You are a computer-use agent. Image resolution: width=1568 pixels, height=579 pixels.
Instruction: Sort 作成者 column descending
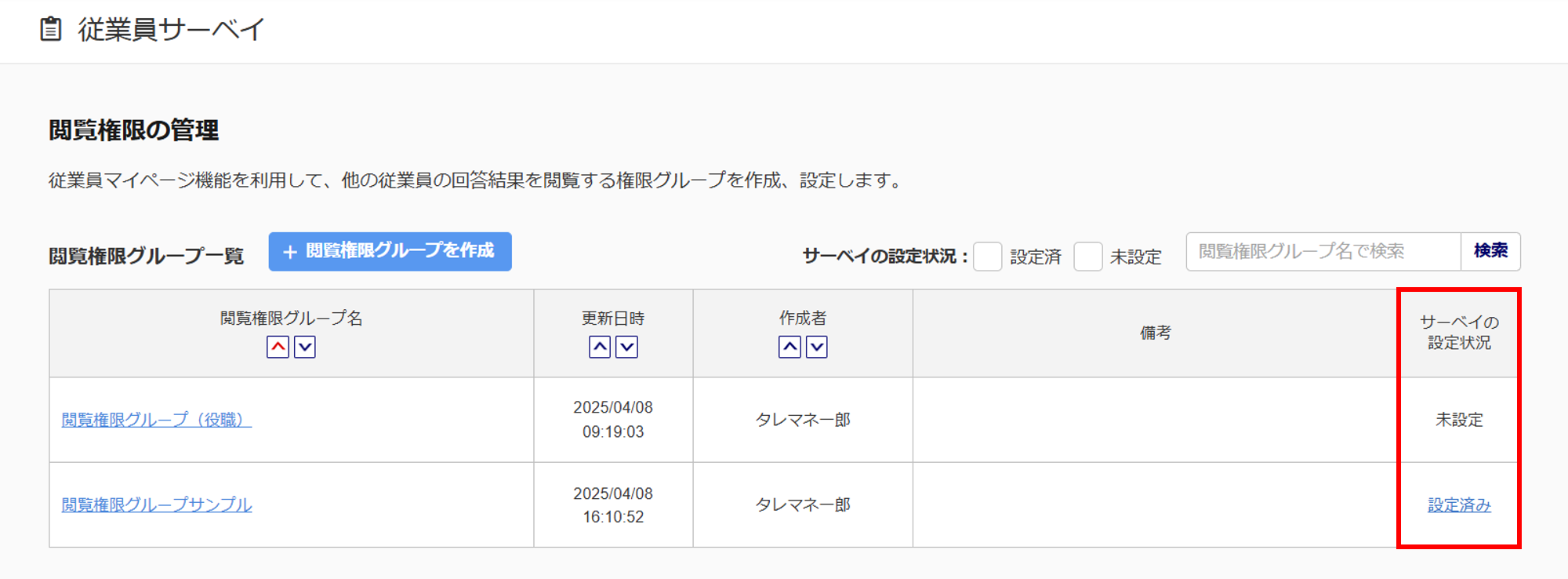click(x=817, y=347)
